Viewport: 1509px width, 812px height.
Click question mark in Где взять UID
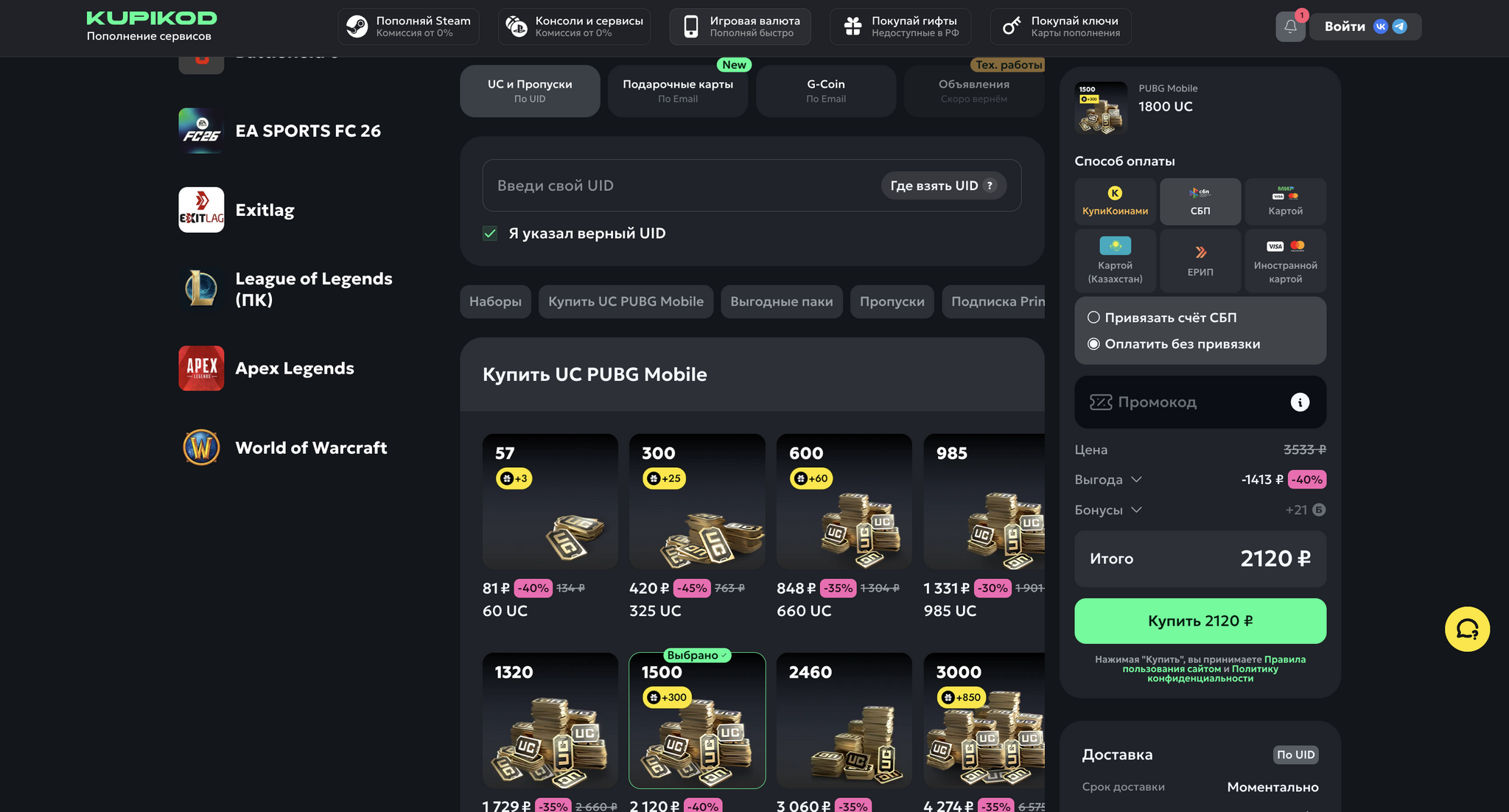pyautogui.click(x=990, y=186)
